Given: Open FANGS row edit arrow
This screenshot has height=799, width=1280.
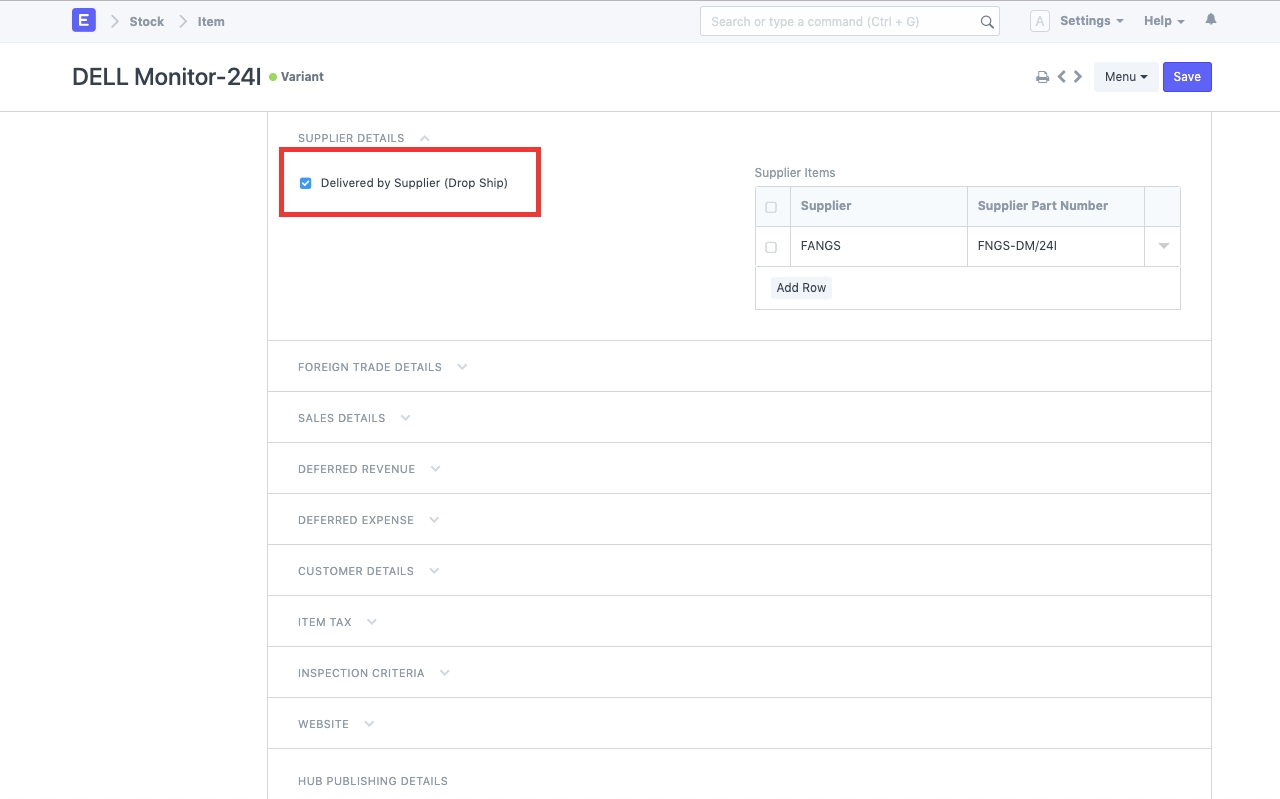Looking at the screenshot, I should [1163, 246].
